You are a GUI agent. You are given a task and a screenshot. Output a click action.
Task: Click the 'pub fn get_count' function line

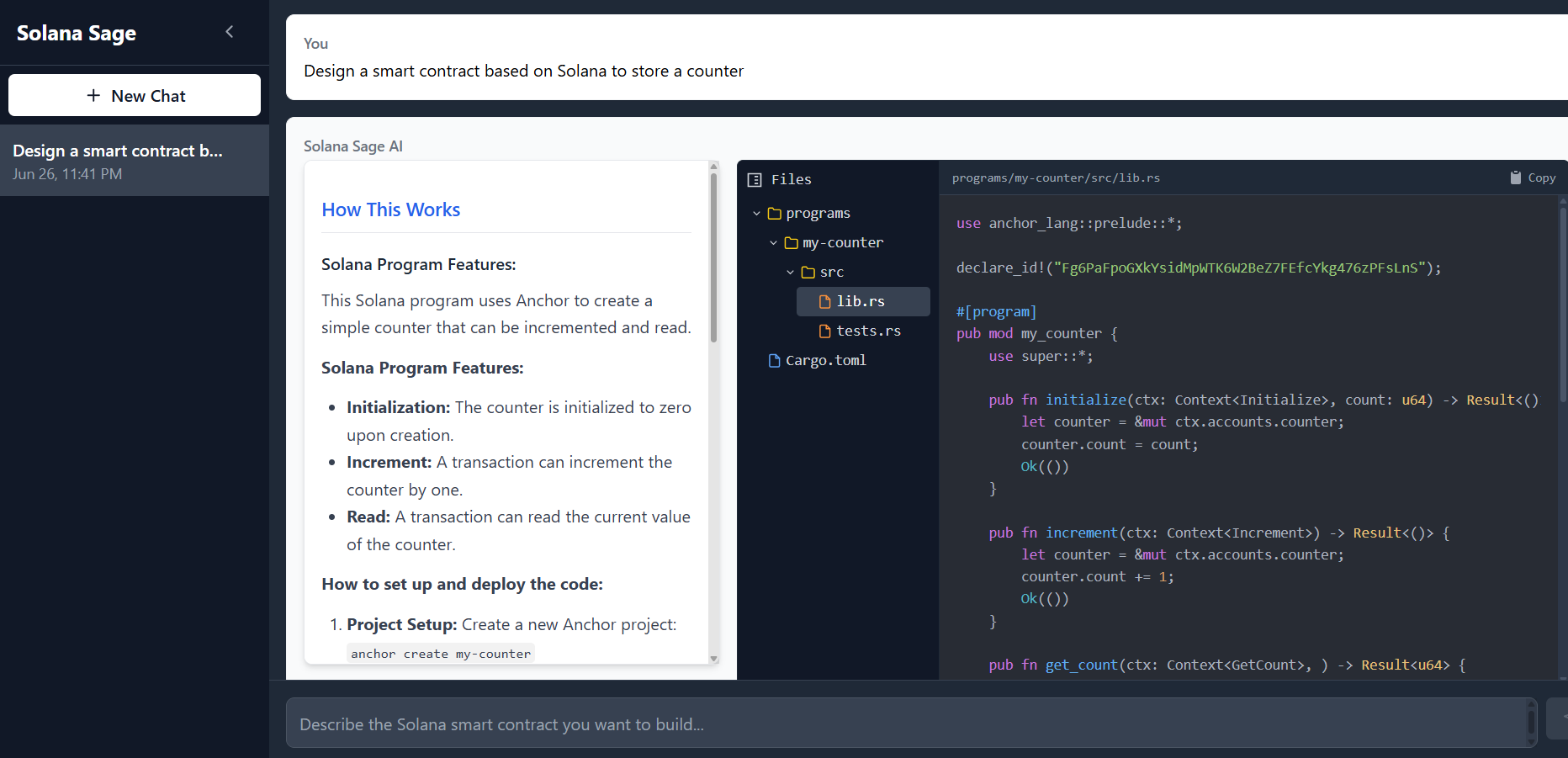[x=1227, y=665]
